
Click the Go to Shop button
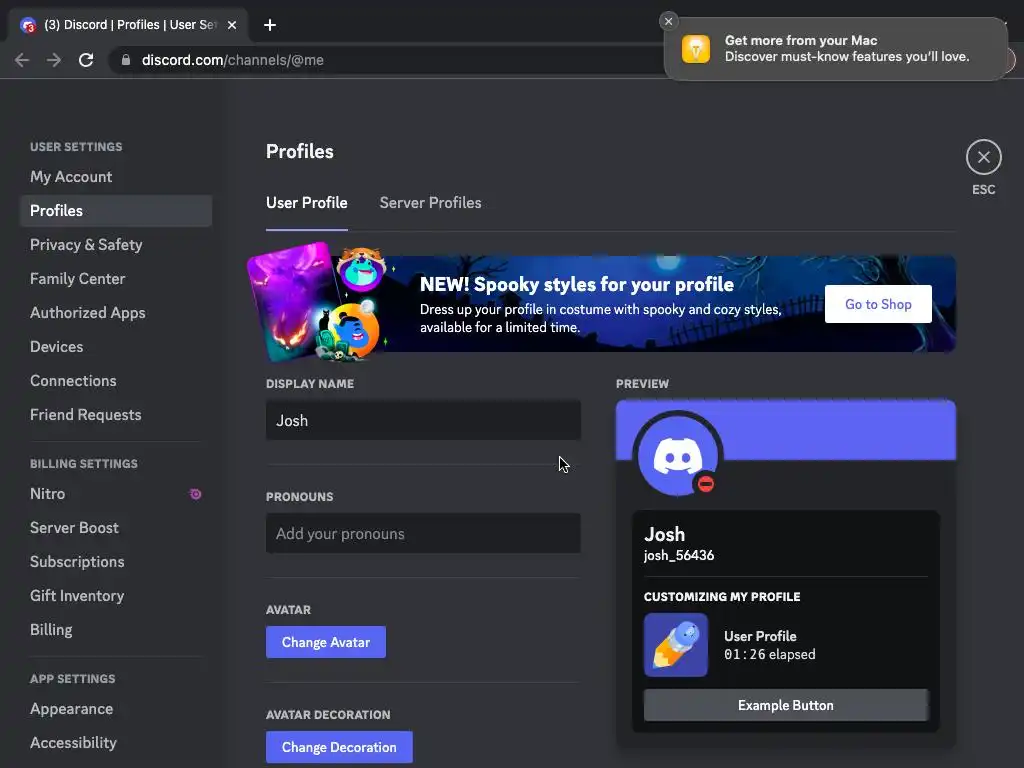pyautogui.click(x=878, y=304)
